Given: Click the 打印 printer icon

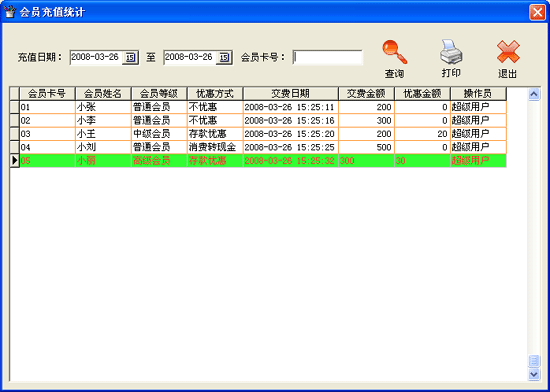Looking at the screenshot, I should coord(451,52).
